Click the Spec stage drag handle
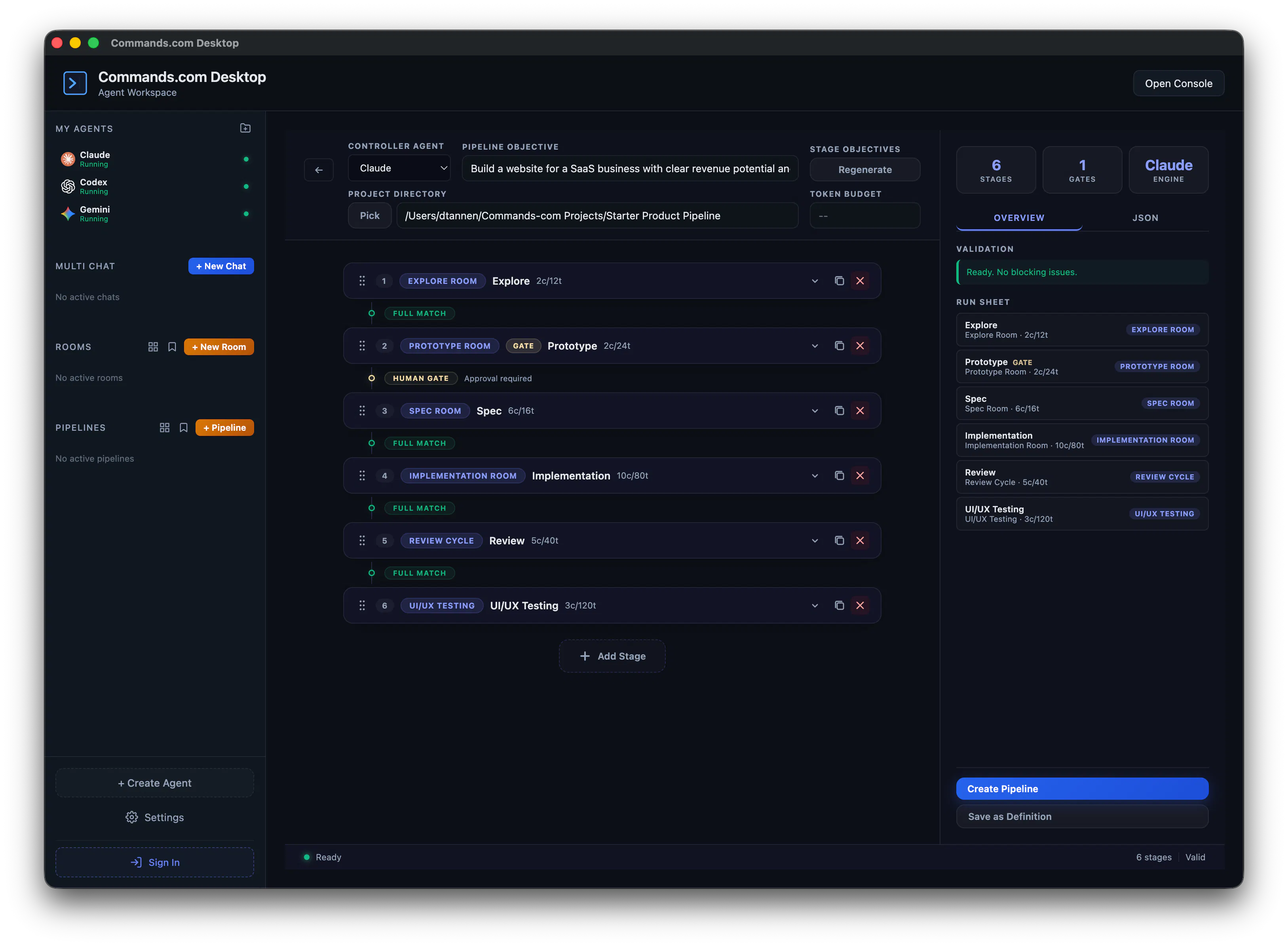Screen dimensions: 1288x947 362,411
